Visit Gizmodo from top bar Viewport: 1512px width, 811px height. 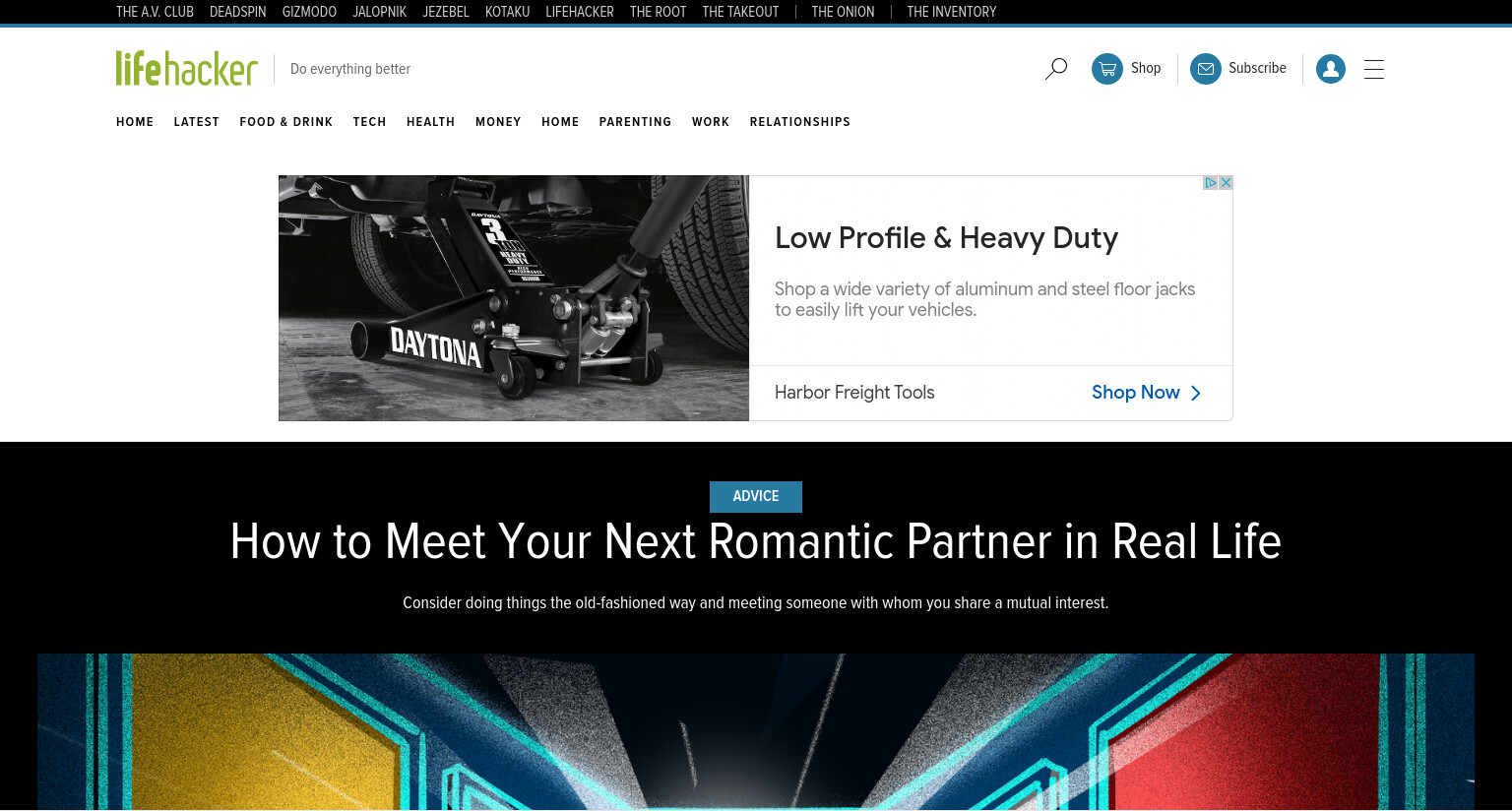tap(309, 12)
